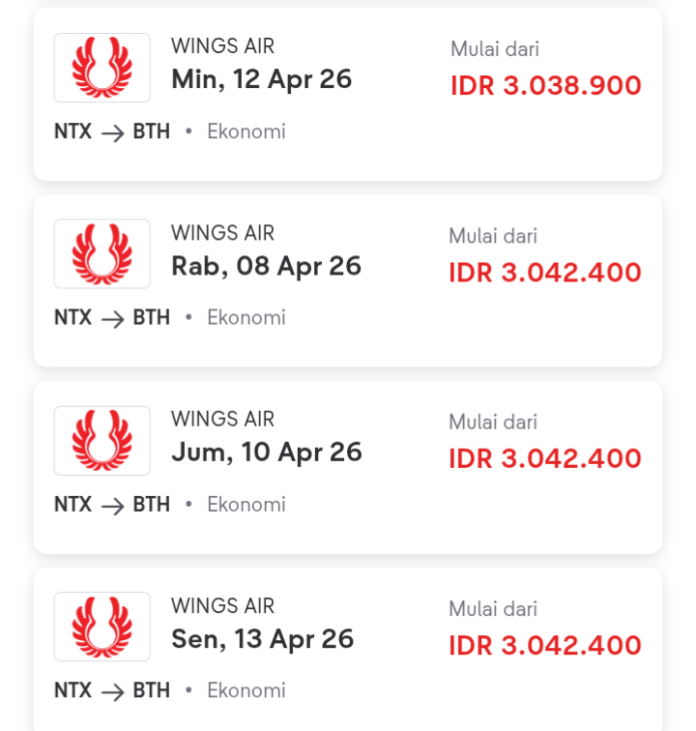Click WINGS AIR name above Jum, 10 Apr
The image size is (696, 731).
point(222,419)
